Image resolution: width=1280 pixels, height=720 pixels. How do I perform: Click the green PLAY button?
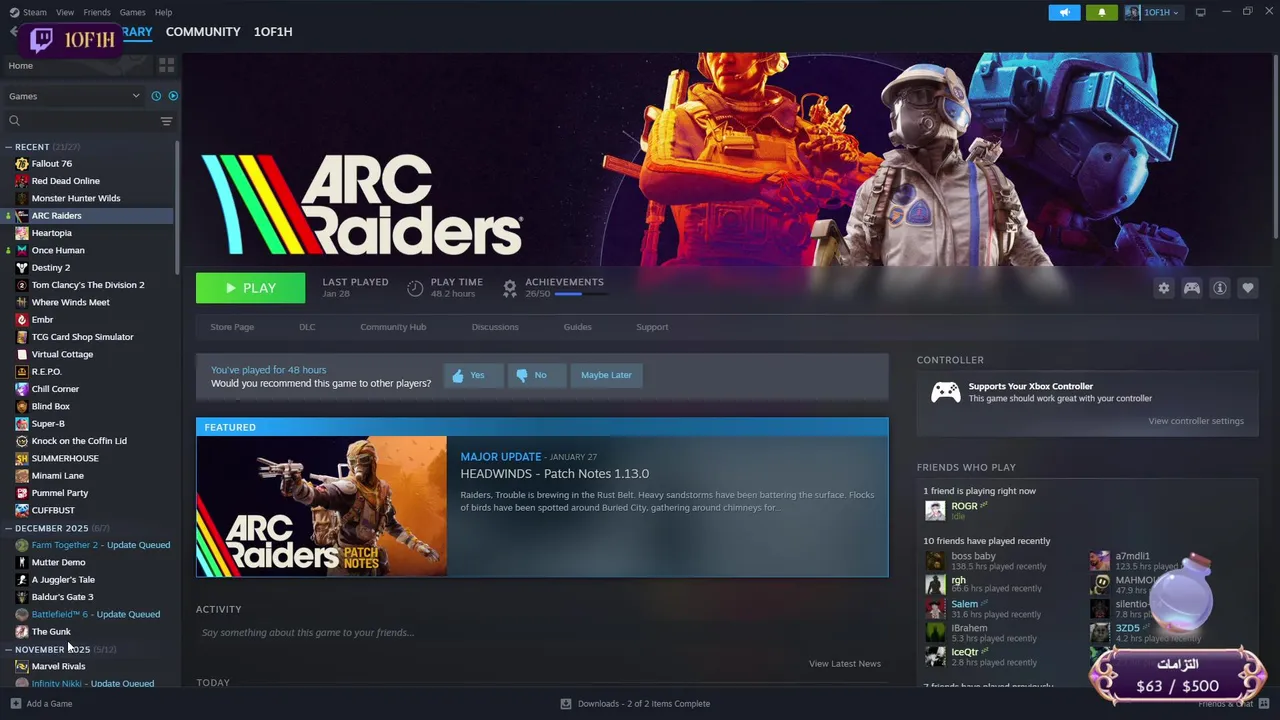click(x=251, y=288)
